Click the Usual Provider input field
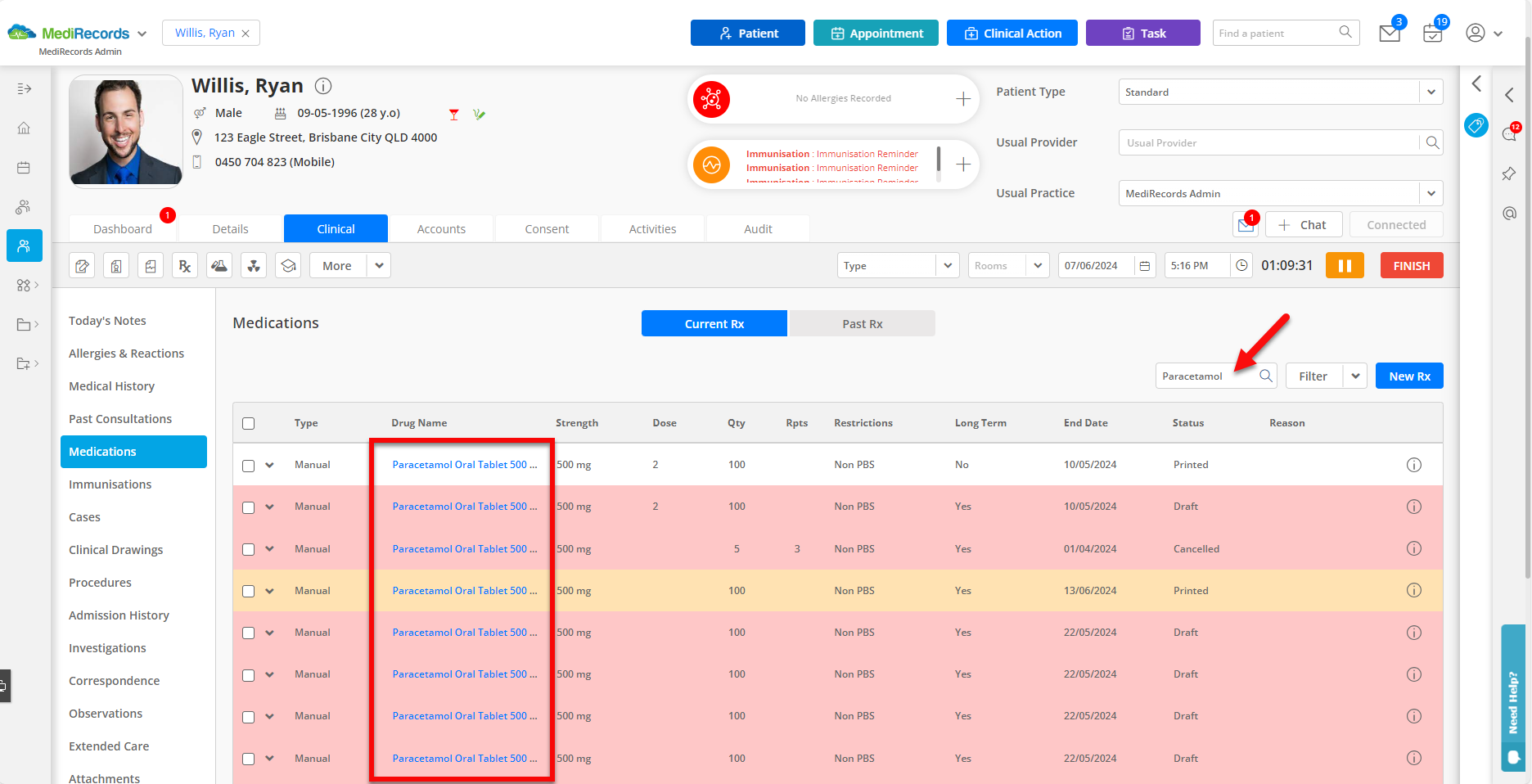 click(1270, 142)
